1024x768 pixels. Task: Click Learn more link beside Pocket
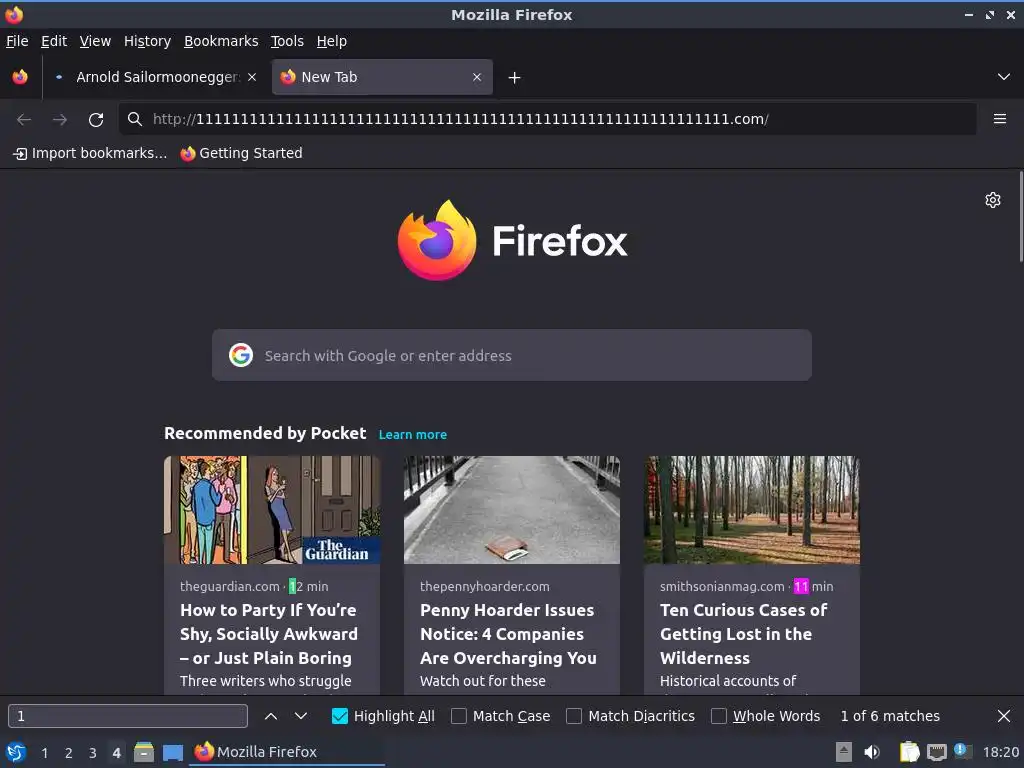413,435
